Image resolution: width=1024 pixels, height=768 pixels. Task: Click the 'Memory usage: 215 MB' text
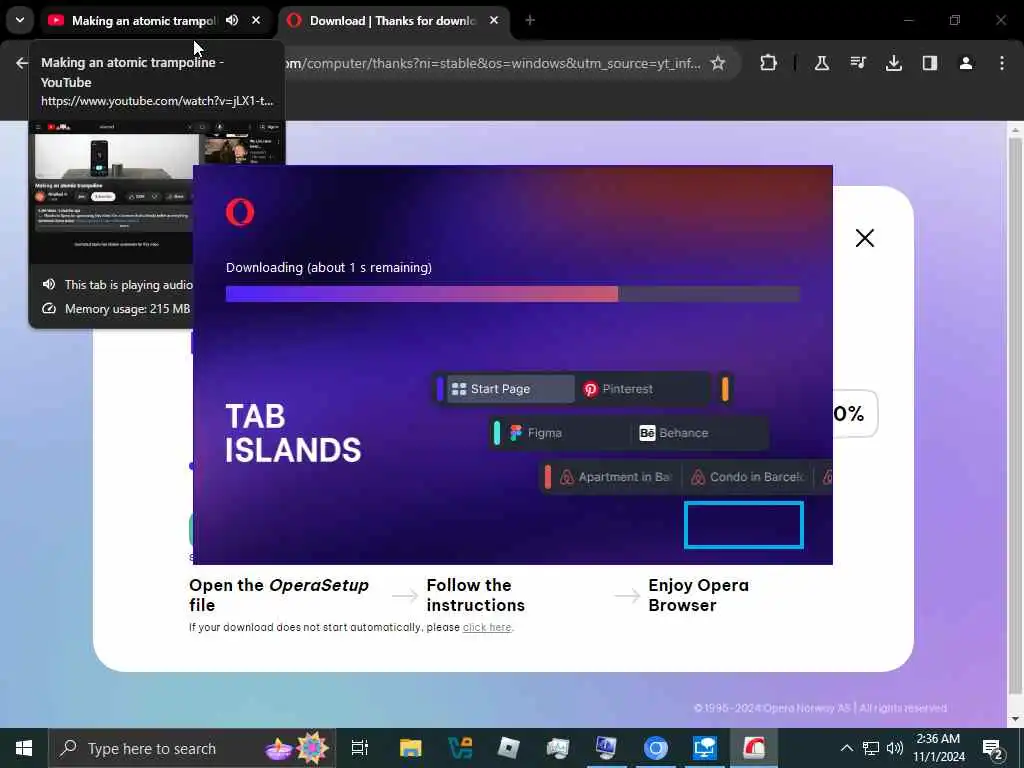pos(127,309)
